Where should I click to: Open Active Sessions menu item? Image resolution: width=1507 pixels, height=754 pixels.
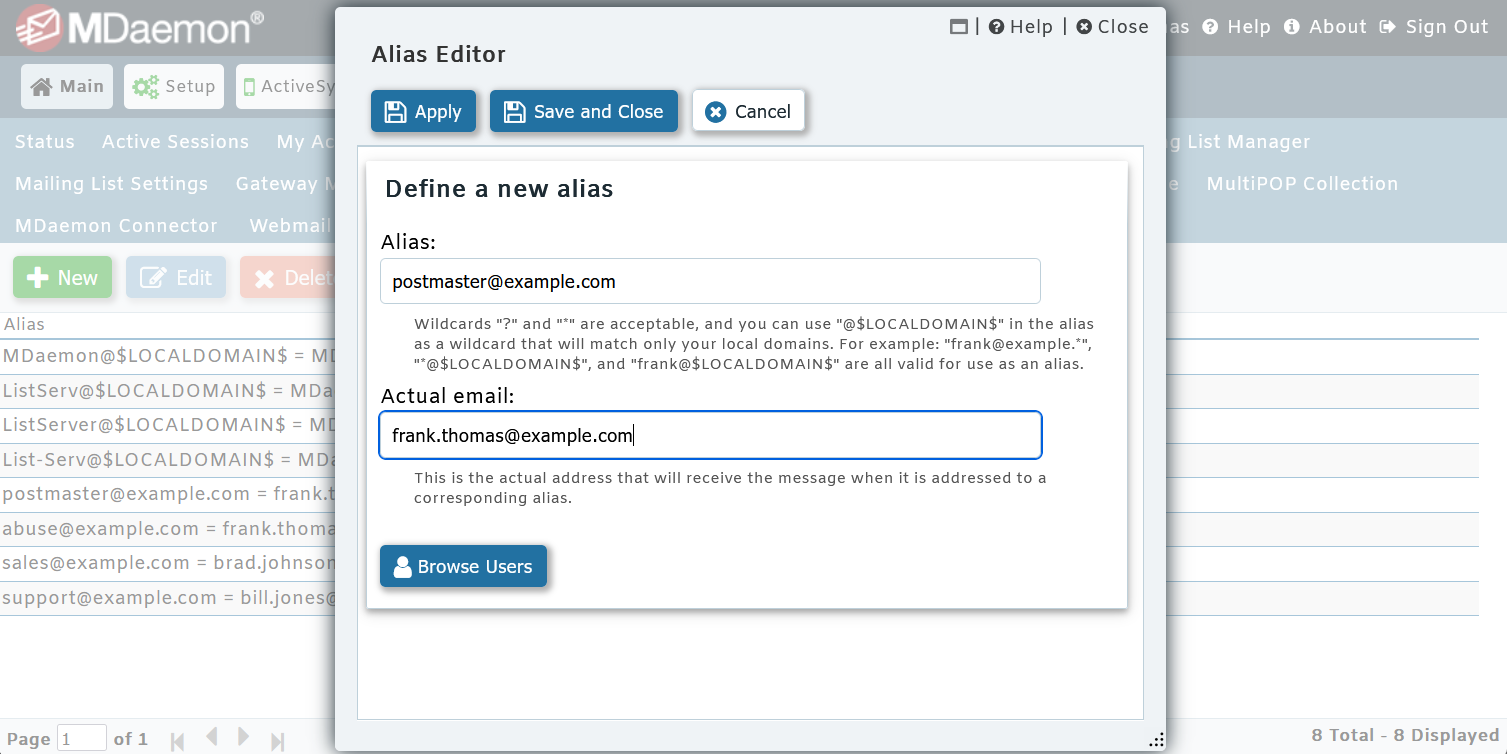click(x=175, y=142)
